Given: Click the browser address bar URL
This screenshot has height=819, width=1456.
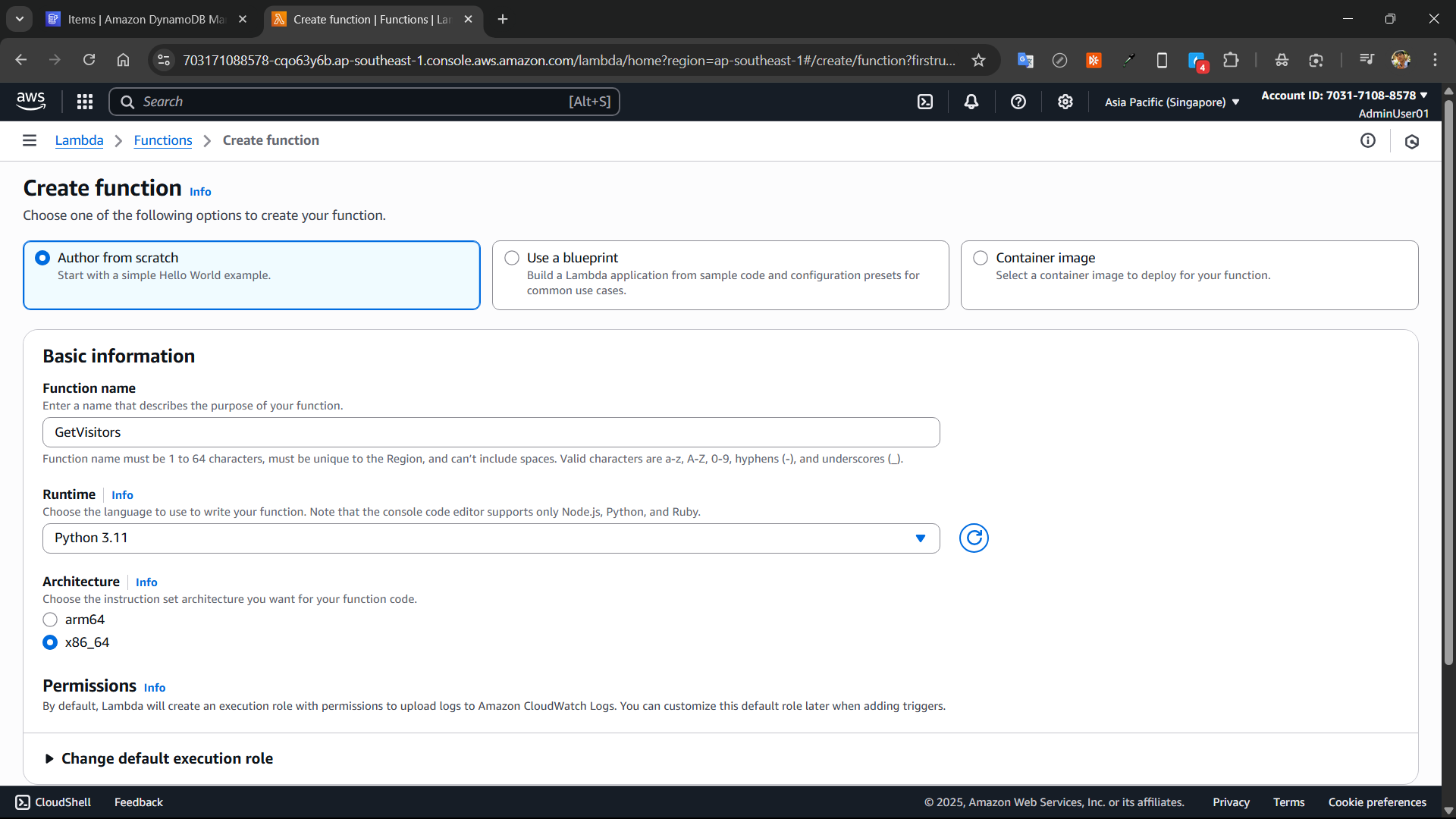Looking at the screenshot, I should 569,60.
